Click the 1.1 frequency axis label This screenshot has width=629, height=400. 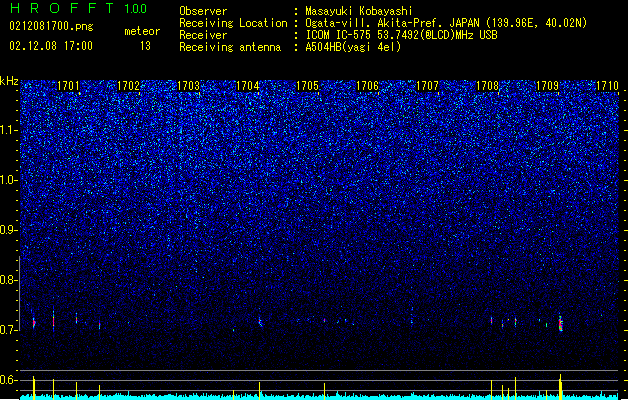[9, 130]
